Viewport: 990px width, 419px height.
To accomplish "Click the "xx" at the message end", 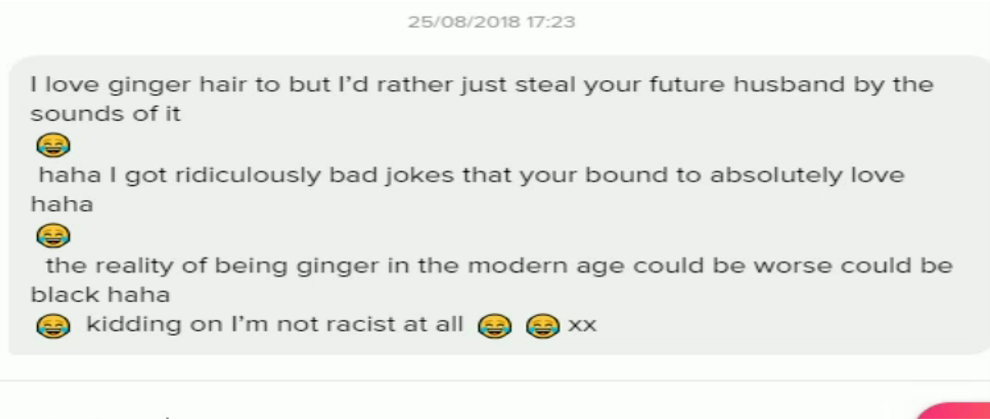I will tap(582, 326).
